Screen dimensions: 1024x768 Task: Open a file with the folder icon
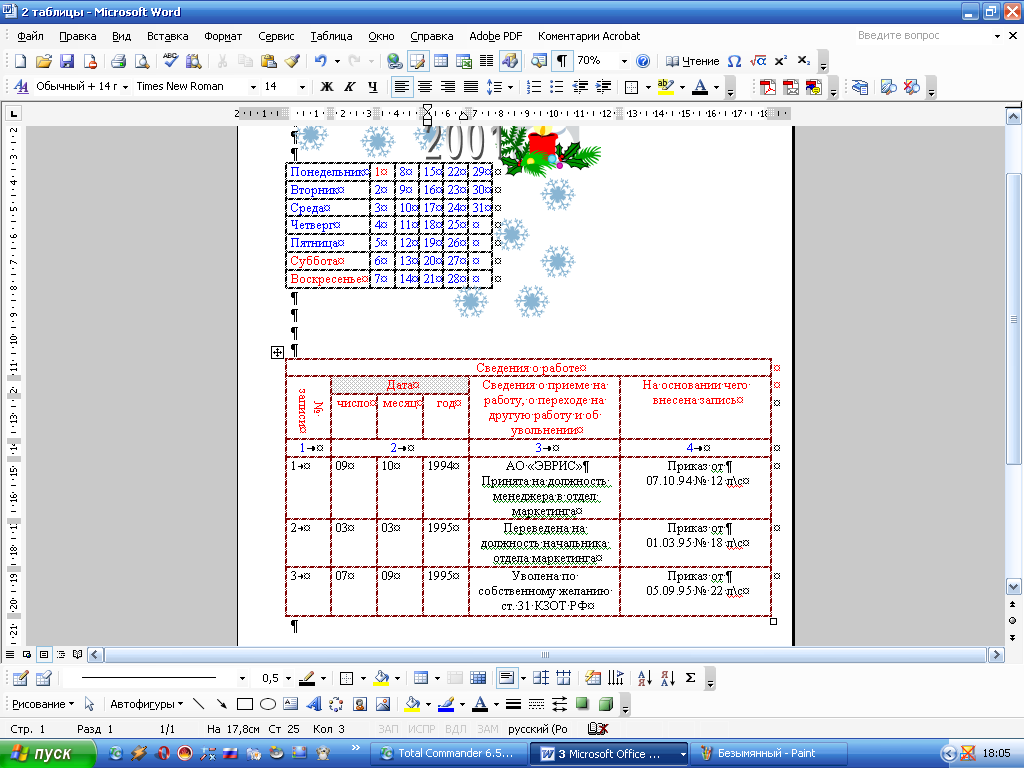(x=43, y=61)
